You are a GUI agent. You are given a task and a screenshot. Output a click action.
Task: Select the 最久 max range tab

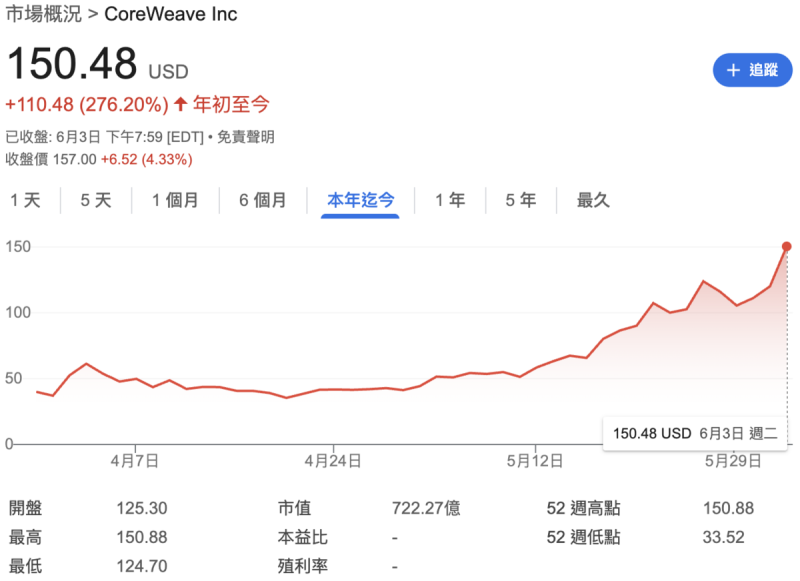tap(593, 200)
